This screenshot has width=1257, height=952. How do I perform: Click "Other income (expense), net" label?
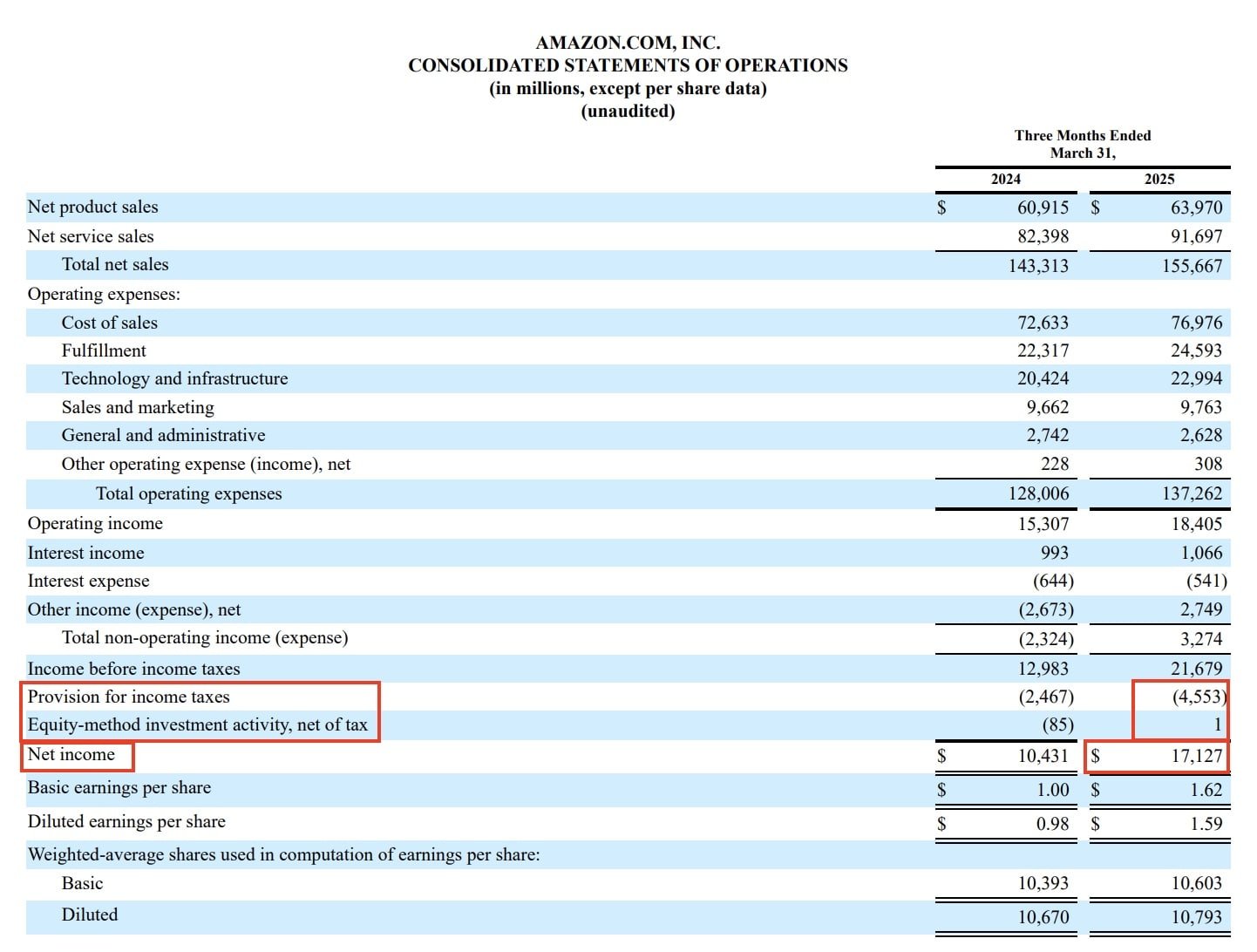(134, 609)
